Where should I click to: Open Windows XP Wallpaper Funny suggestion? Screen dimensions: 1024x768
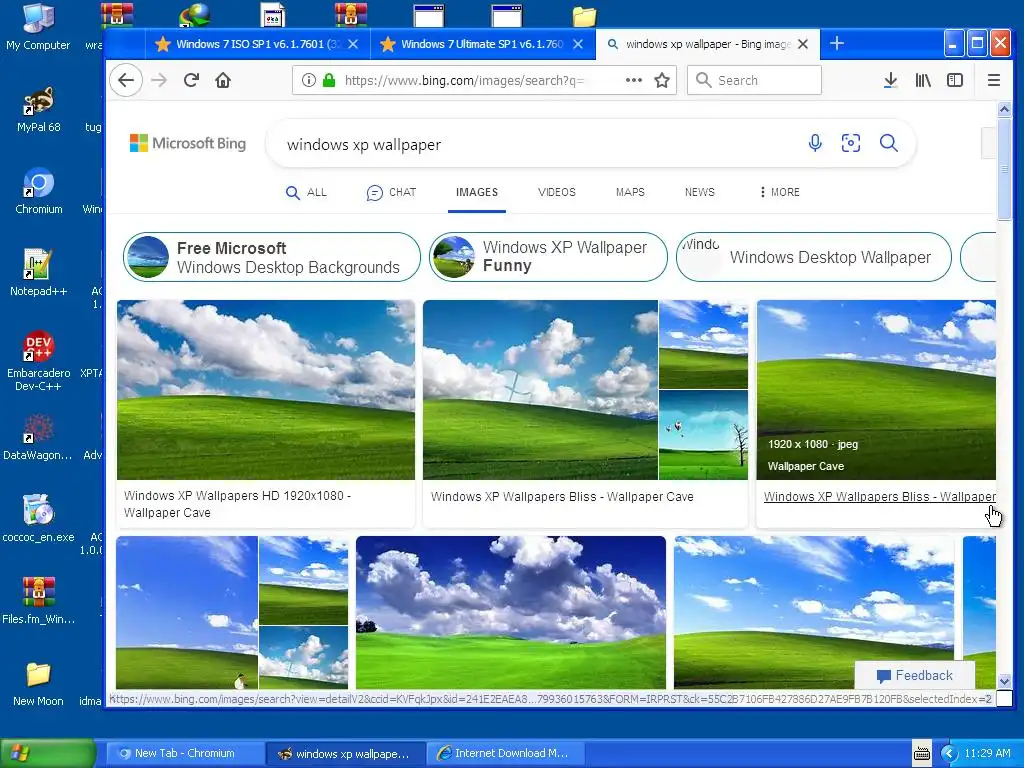coord(548,257)
